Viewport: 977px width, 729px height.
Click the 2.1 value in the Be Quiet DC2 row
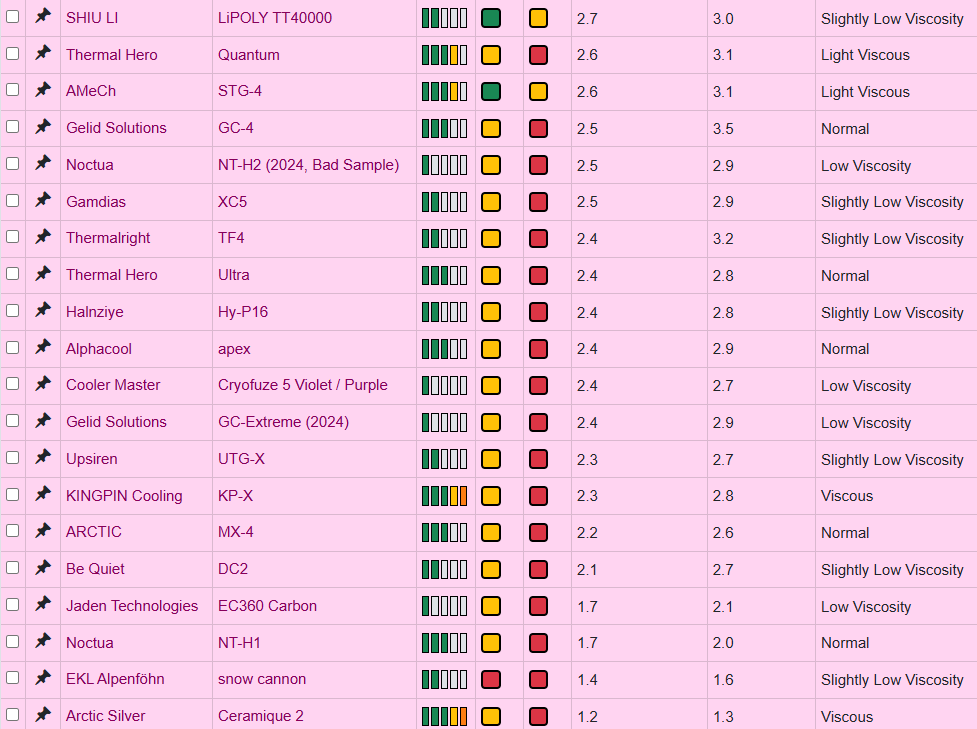(587, 569)
